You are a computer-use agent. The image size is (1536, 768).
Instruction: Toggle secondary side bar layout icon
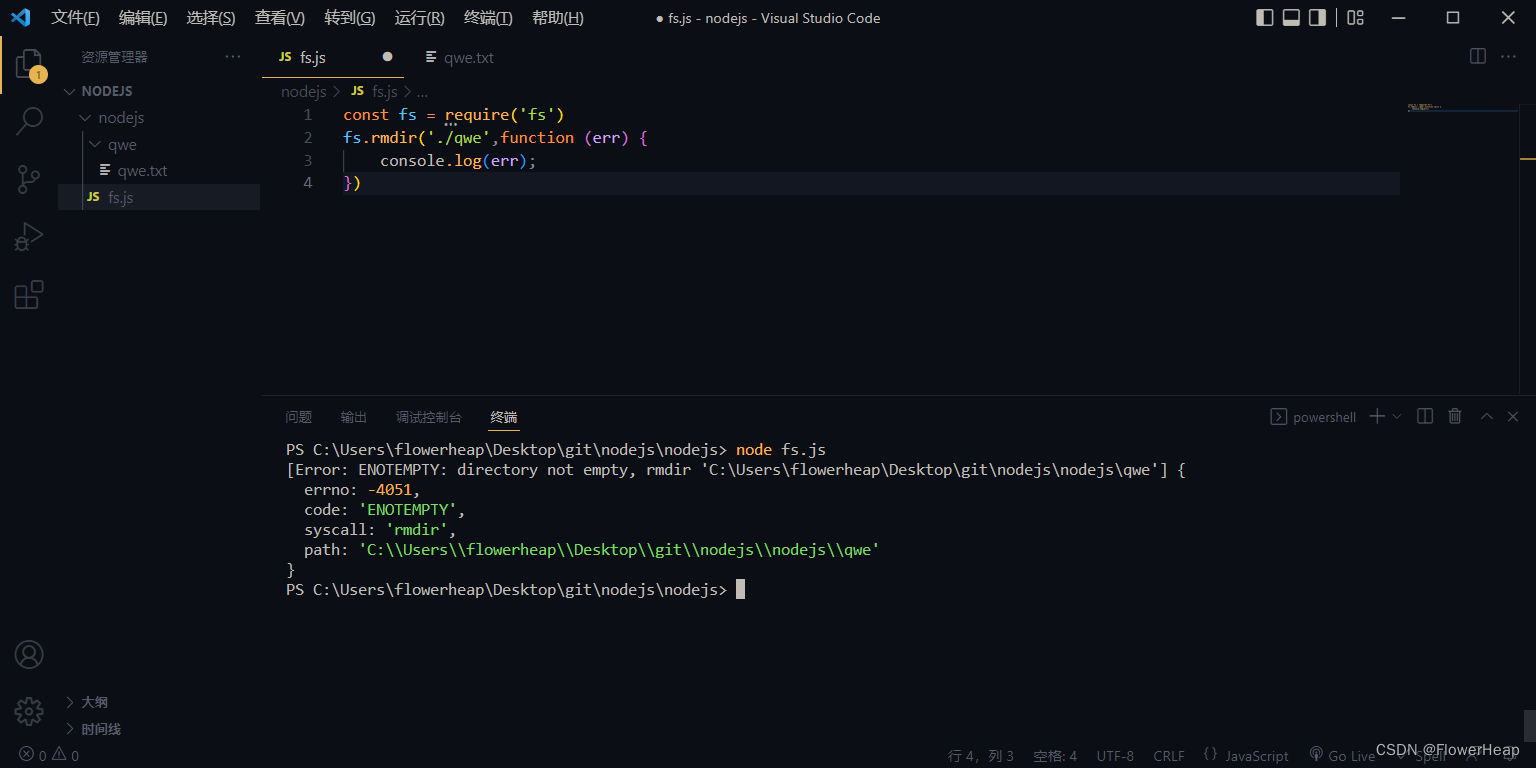pos(1317,17)
